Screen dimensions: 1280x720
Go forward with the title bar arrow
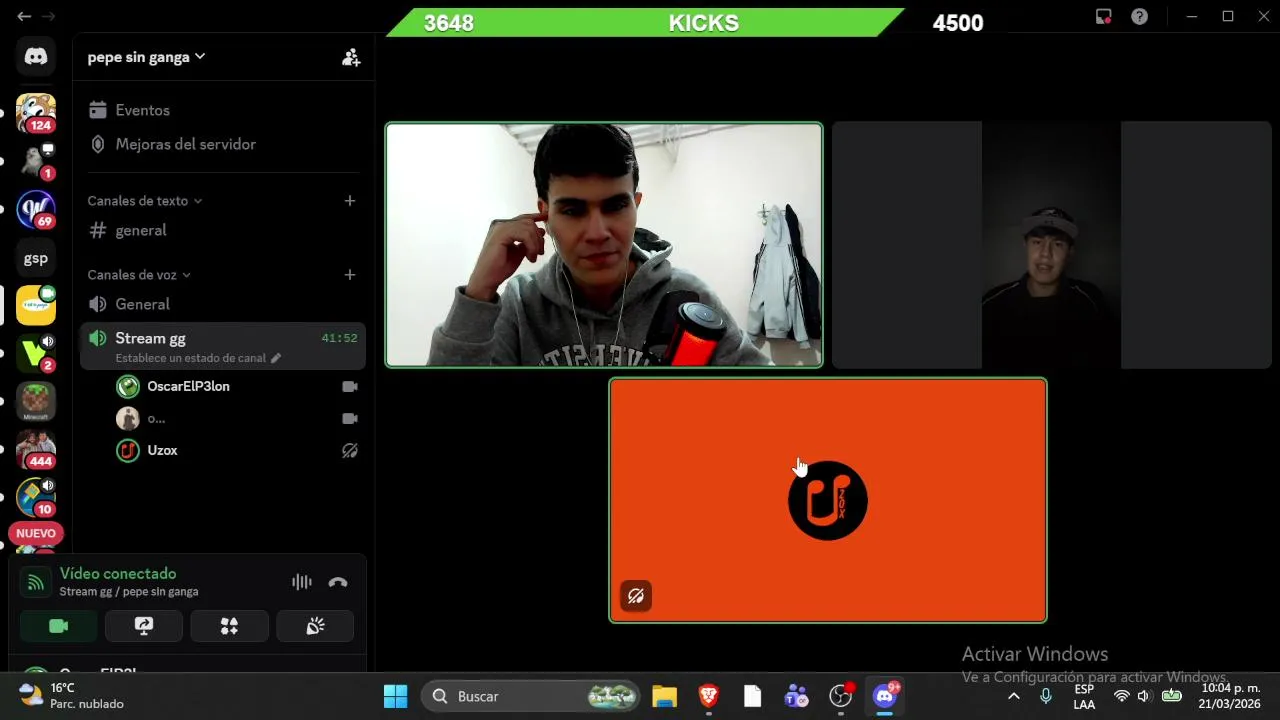(48, 17)
